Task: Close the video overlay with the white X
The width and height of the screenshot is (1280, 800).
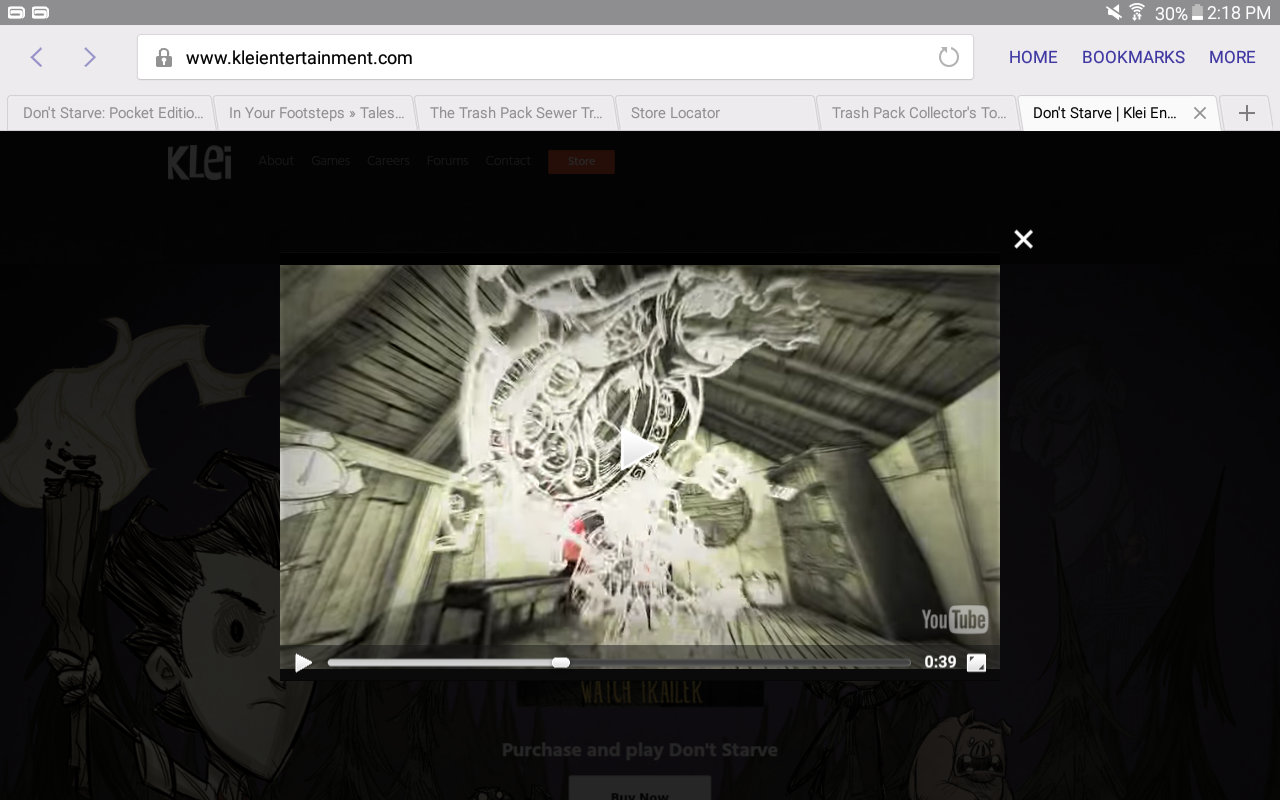Action: (x=1023, y=239)
